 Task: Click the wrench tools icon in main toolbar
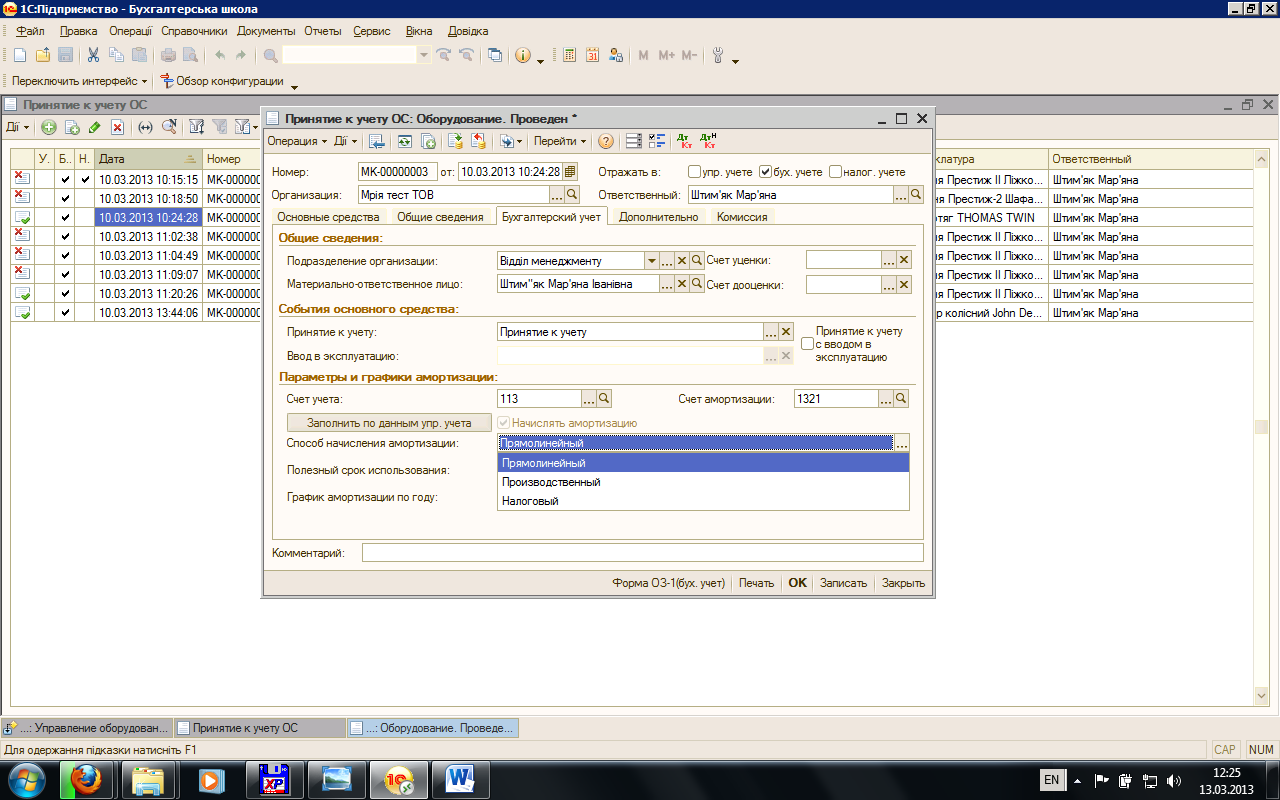(717, 56)
